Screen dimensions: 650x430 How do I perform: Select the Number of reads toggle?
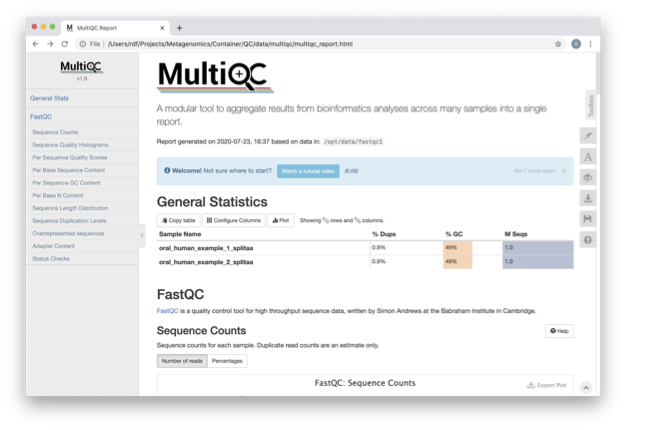pos(182,361)
